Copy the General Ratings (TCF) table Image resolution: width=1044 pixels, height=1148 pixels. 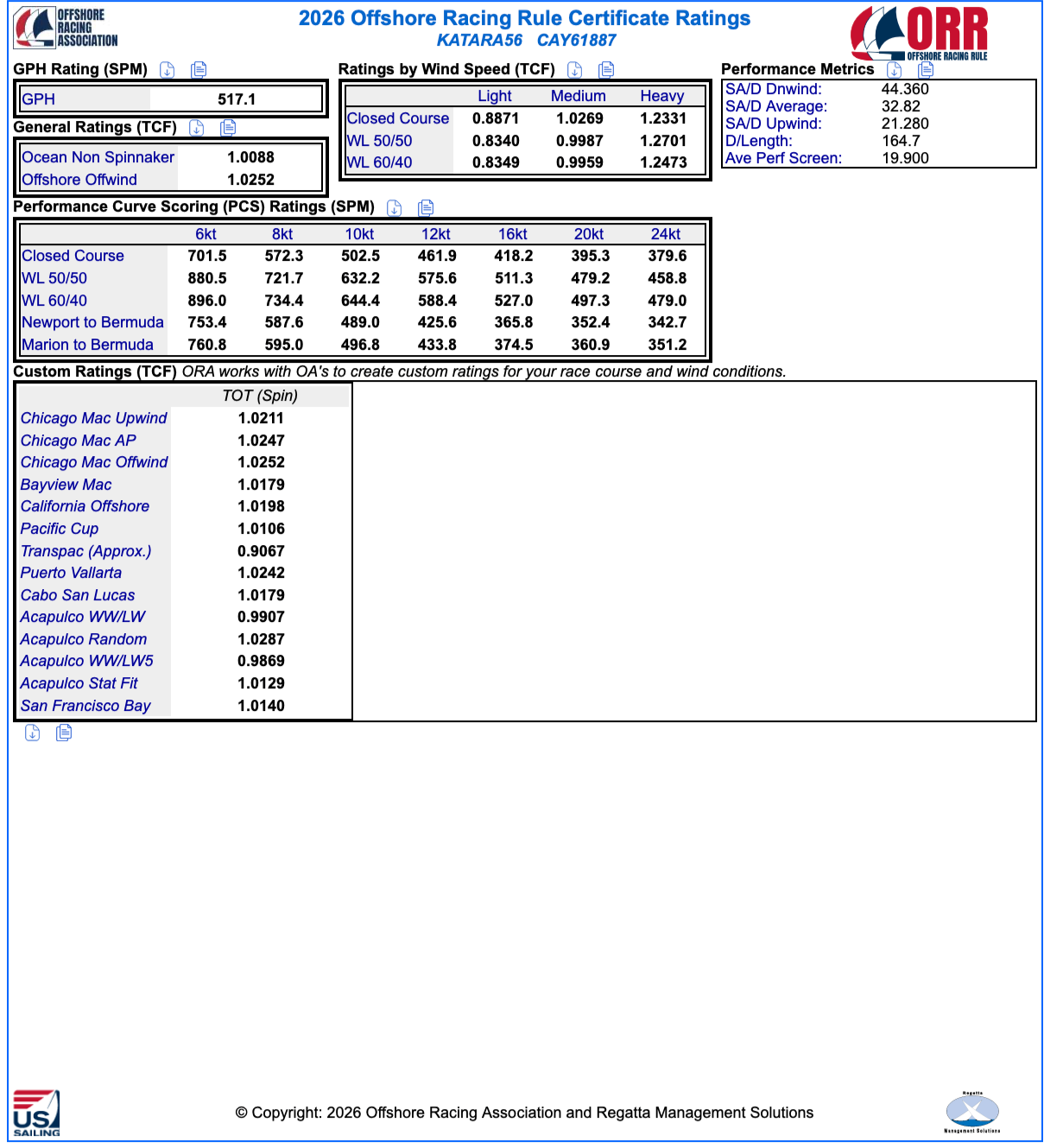coord(228,128)
